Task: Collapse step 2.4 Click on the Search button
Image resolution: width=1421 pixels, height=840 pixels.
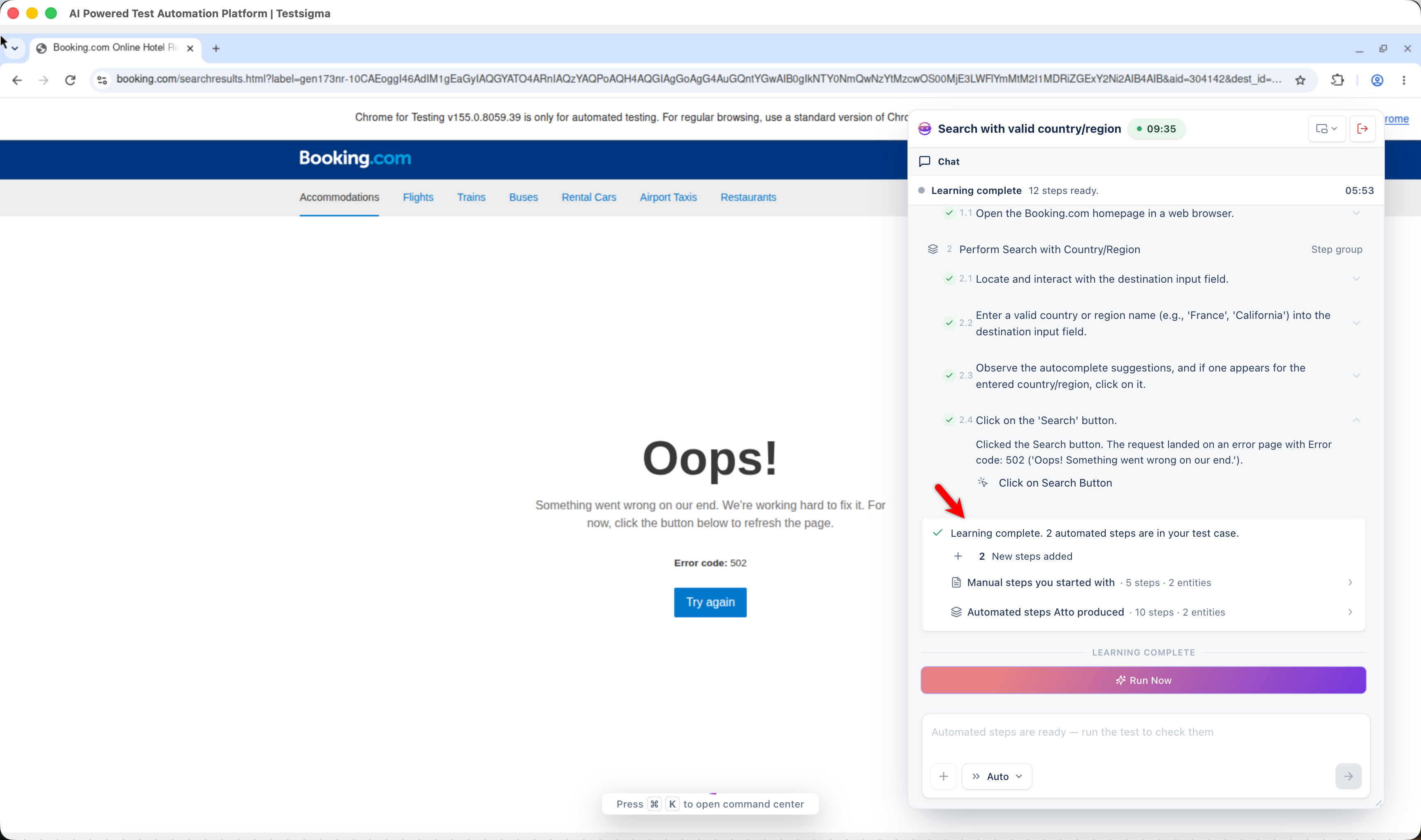Action: point(1356,420)
